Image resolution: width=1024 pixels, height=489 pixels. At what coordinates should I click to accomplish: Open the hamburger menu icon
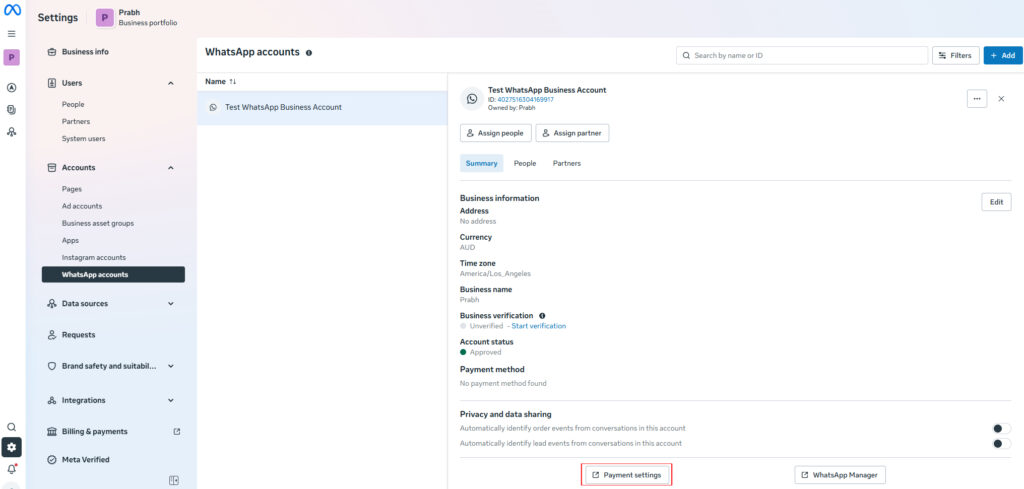coord(12,34)
